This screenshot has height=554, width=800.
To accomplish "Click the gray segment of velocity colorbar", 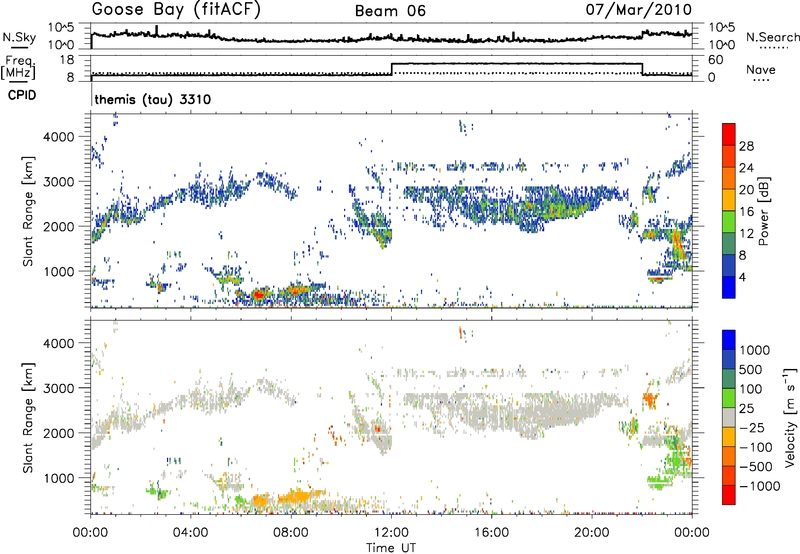I will click(729, 417).
